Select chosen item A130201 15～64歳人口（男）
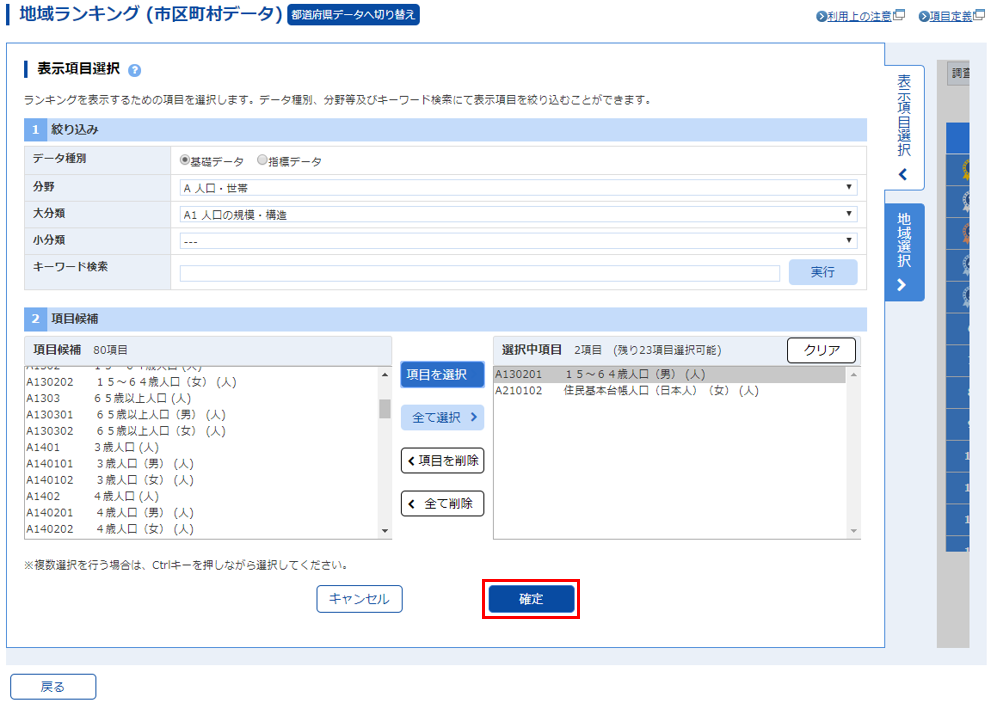Screen dimensions: 989x703 click(670, 375)
